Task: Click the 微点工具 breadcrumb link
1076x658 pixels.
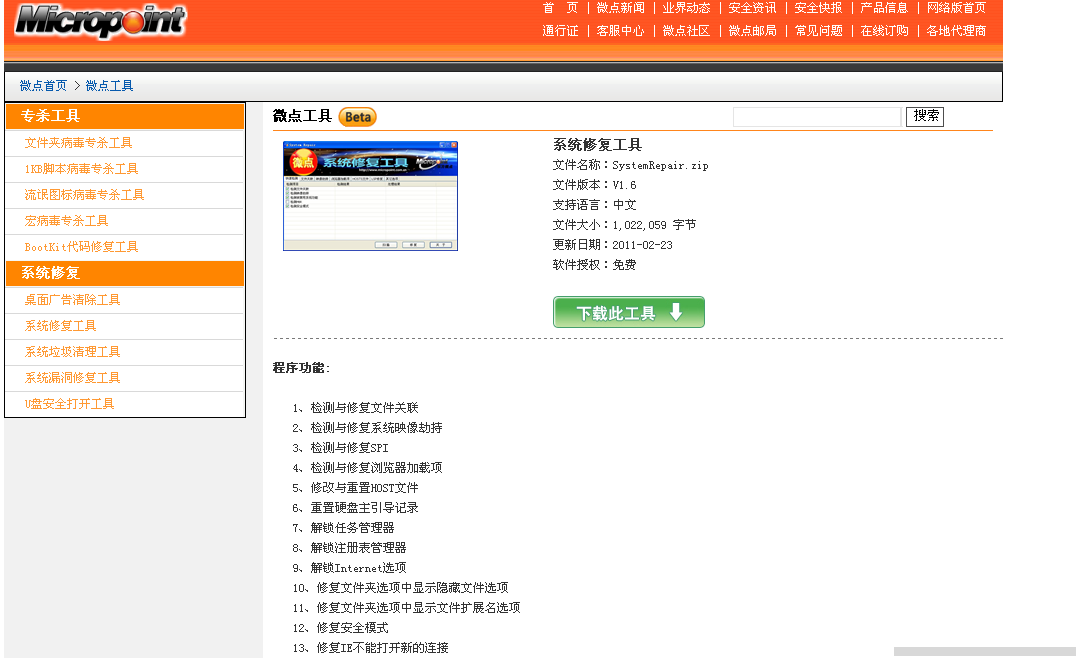Action: [x=109, y=86]
